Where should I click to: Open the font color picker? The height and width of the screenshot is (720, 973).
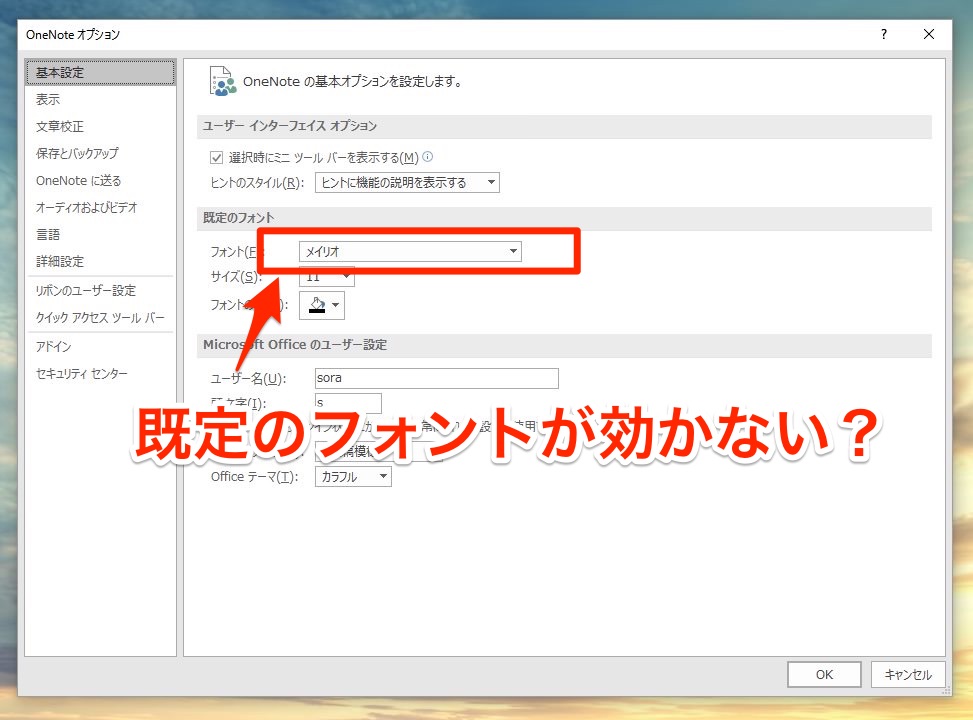click(x=321, y=305)
